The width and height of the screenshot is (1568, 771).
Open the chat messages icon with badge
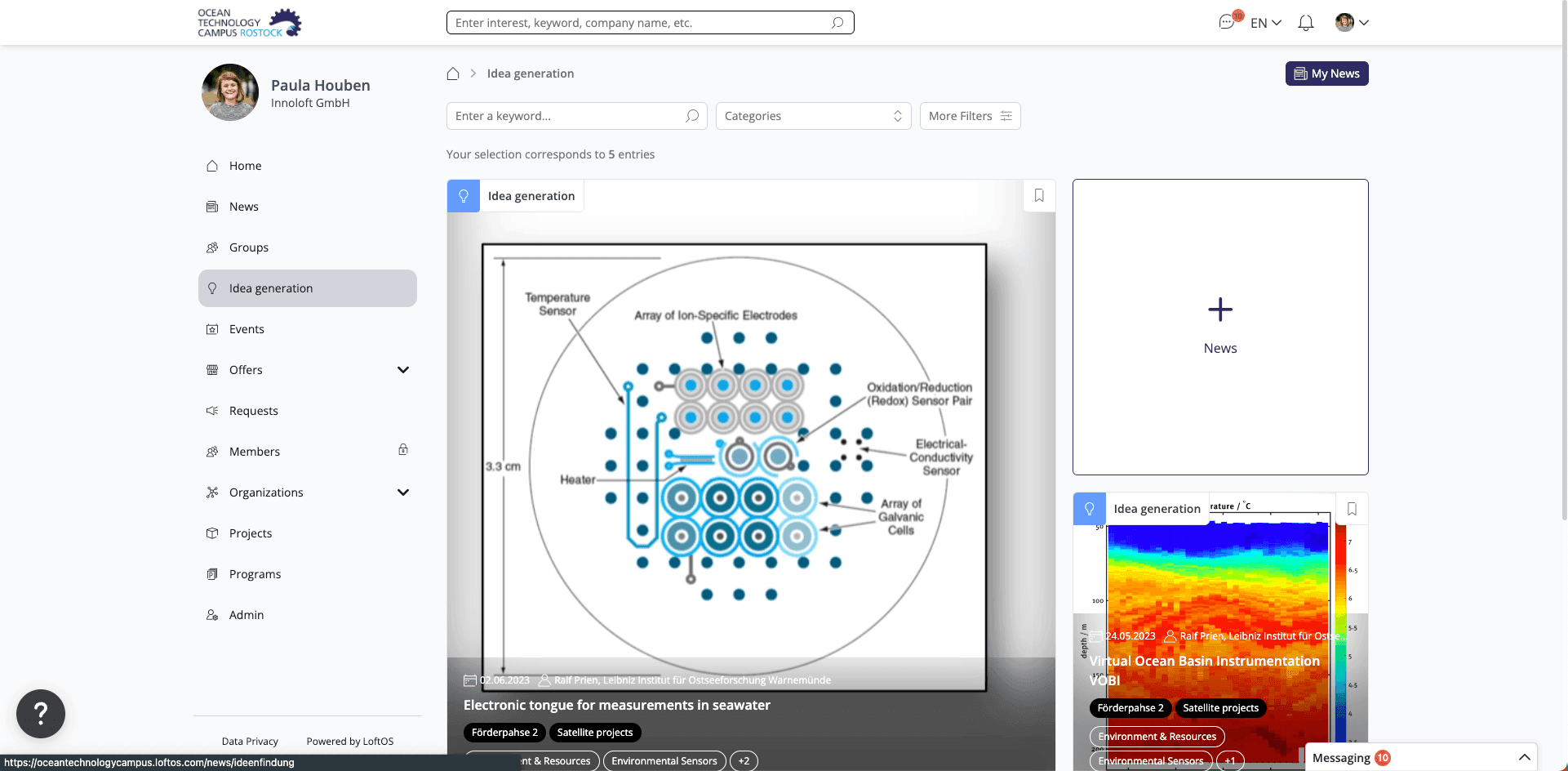point(1227,22)
